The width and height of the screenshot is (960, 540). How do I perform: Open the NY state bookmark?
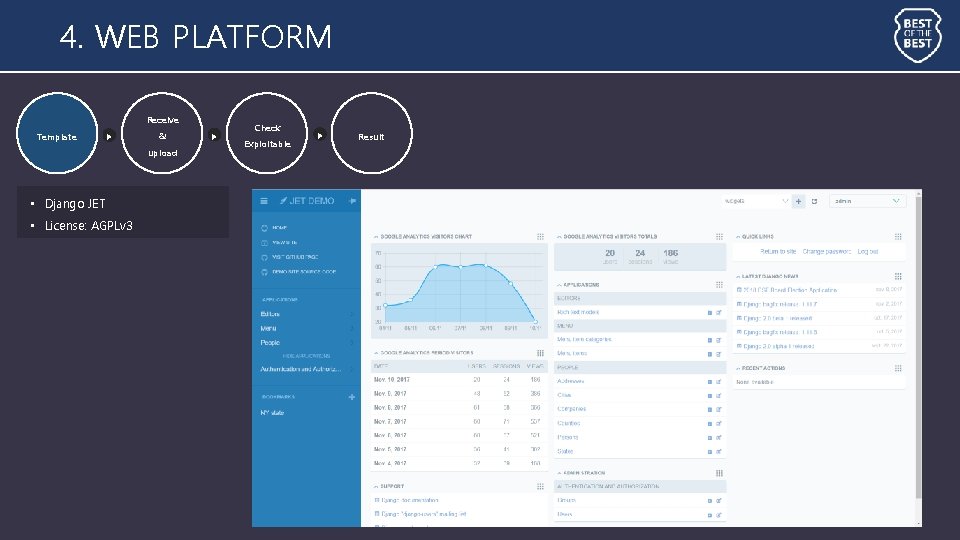click(x=272, y=413)
